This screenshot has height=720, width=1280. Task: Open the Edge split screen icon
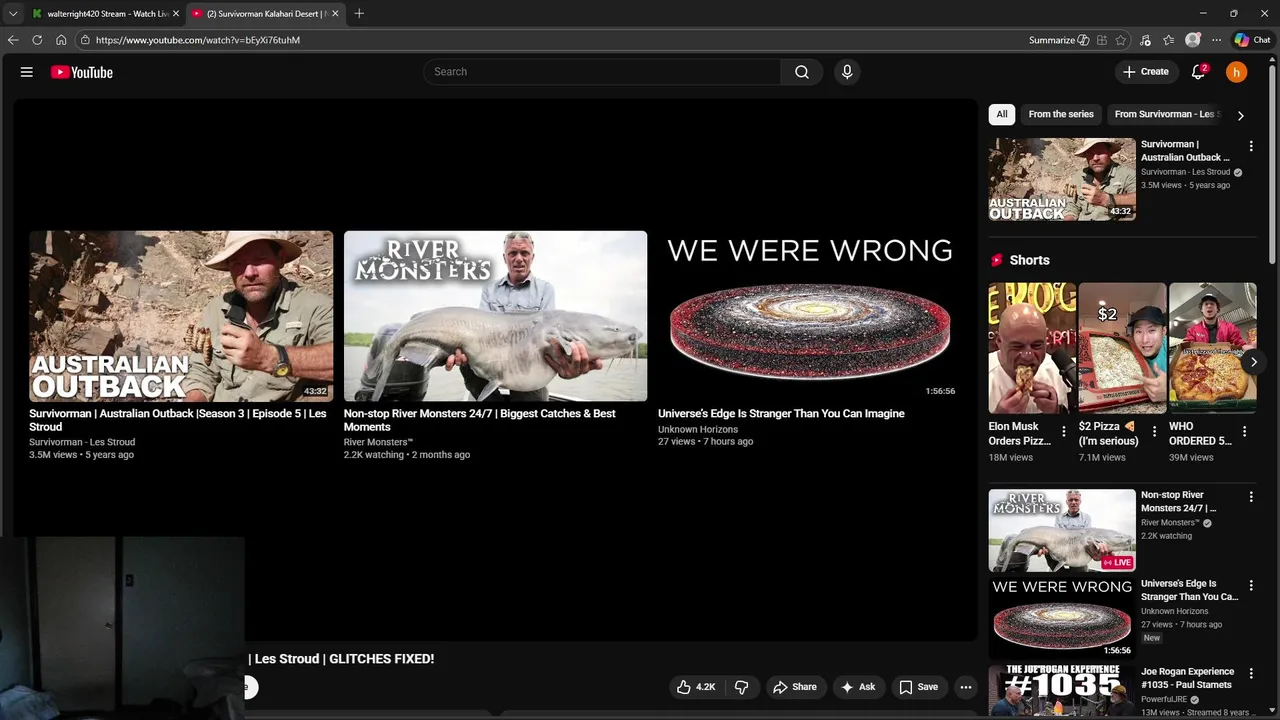click(x=1101, y=40)
